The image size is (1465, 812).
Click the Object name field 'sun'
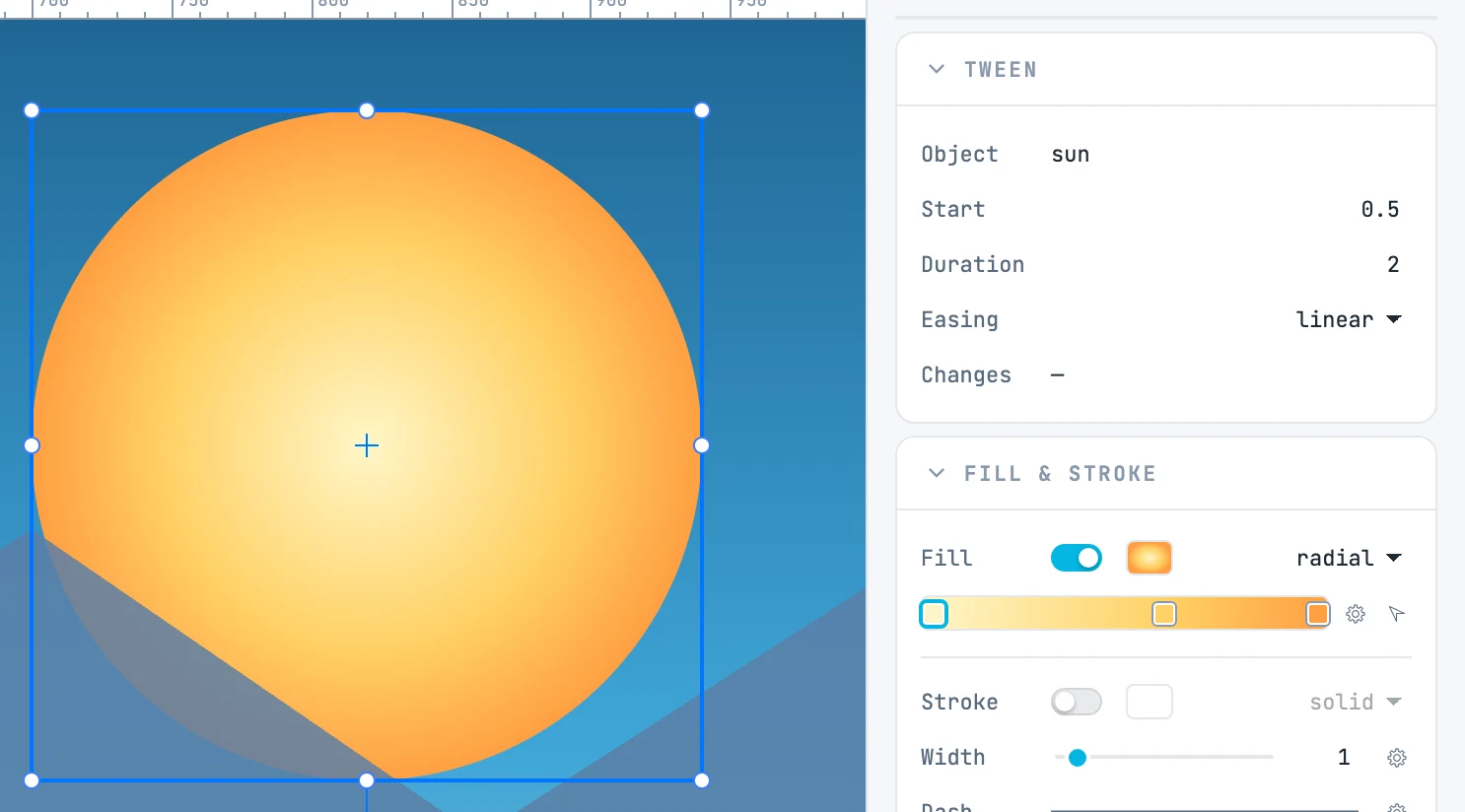pos(1071,154)
